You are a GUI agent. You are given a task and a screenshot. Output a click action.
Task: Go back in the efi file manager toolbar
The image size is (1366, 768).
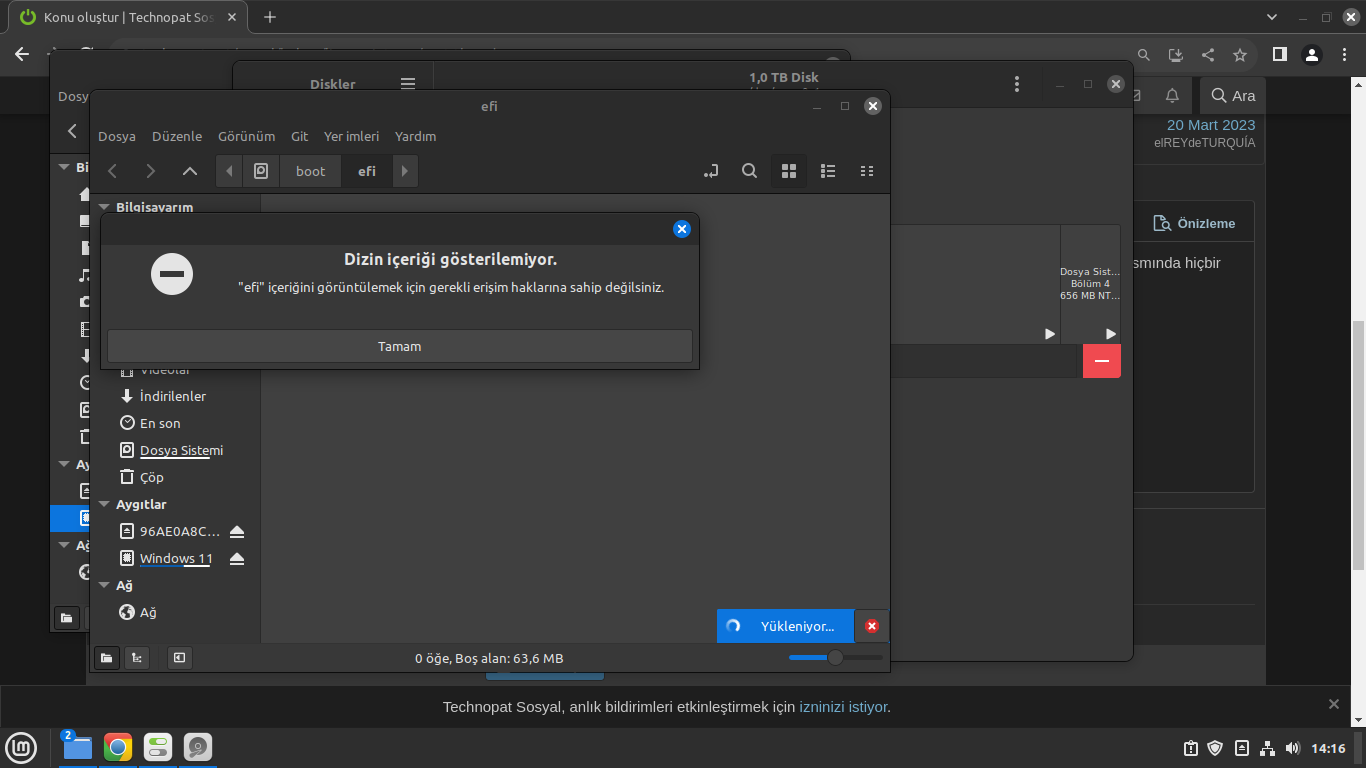[x=113, y=171]
